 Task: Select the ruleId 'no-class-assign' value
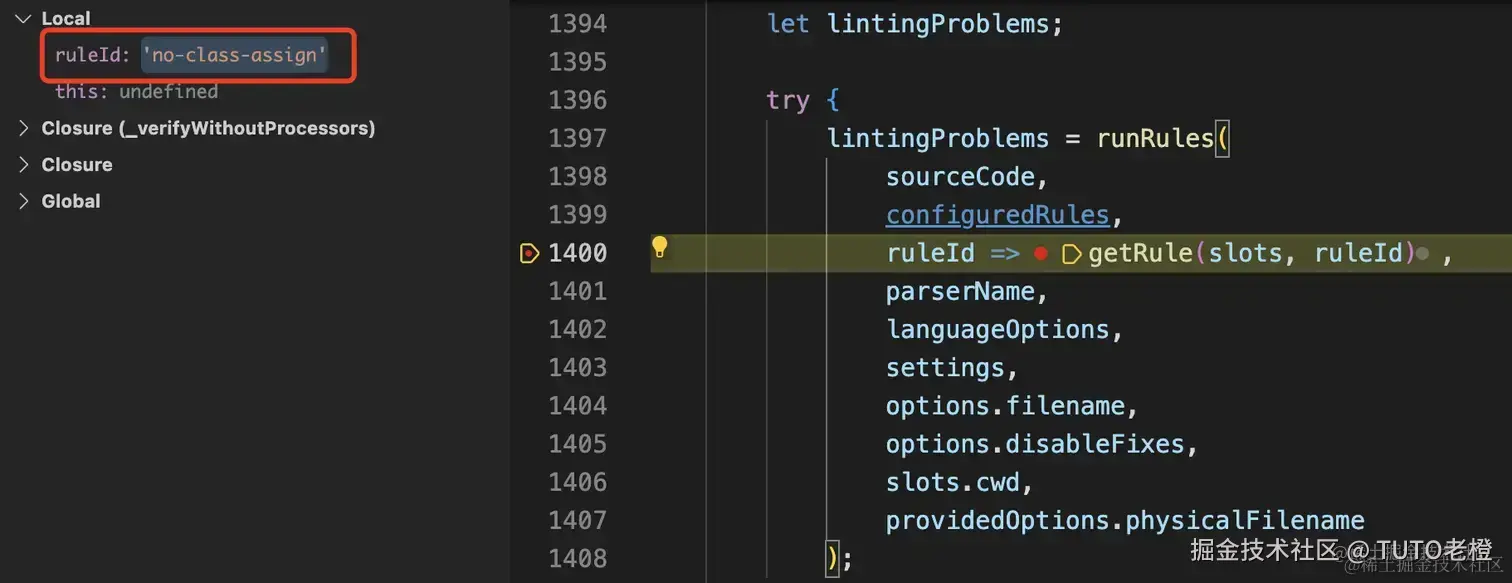pos(235,55)
